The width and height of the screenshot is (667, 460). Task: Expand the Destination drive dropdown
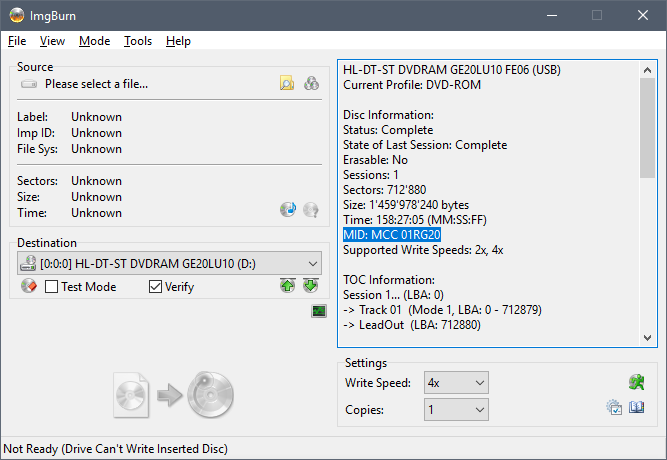click(x=313, y=263)
